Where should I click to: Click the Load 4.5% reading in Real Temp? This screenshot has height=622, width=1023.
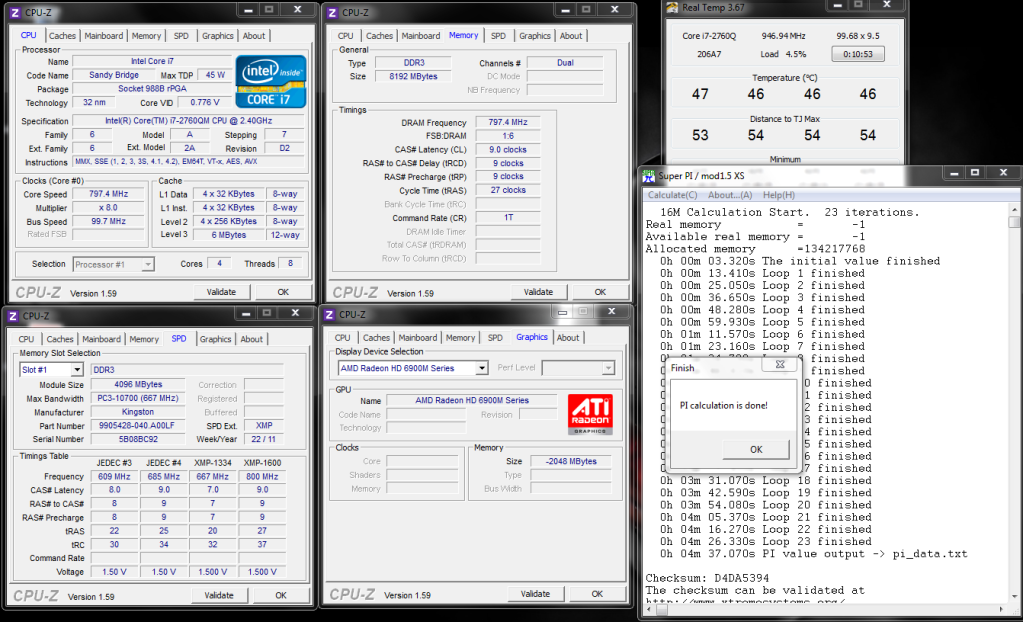coord(783,54)
